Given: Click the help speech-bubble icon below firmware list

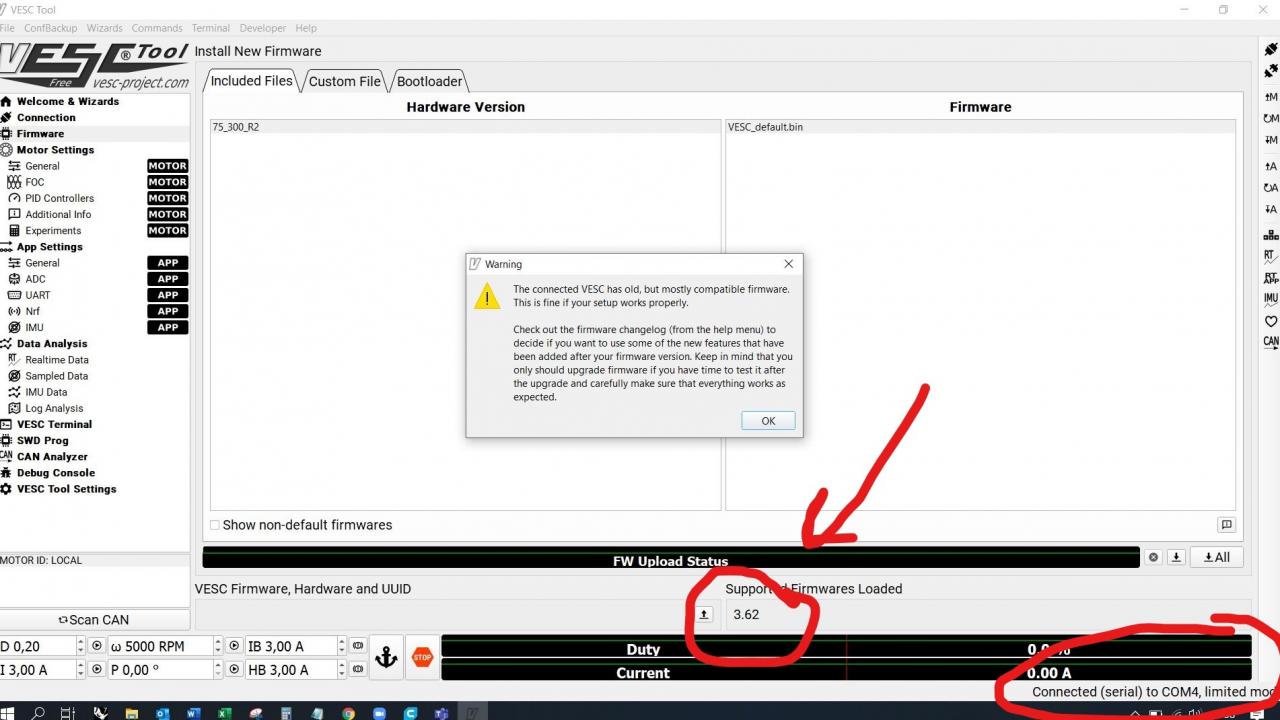Looking at the screenshot, I should (x=1227, y=525).
